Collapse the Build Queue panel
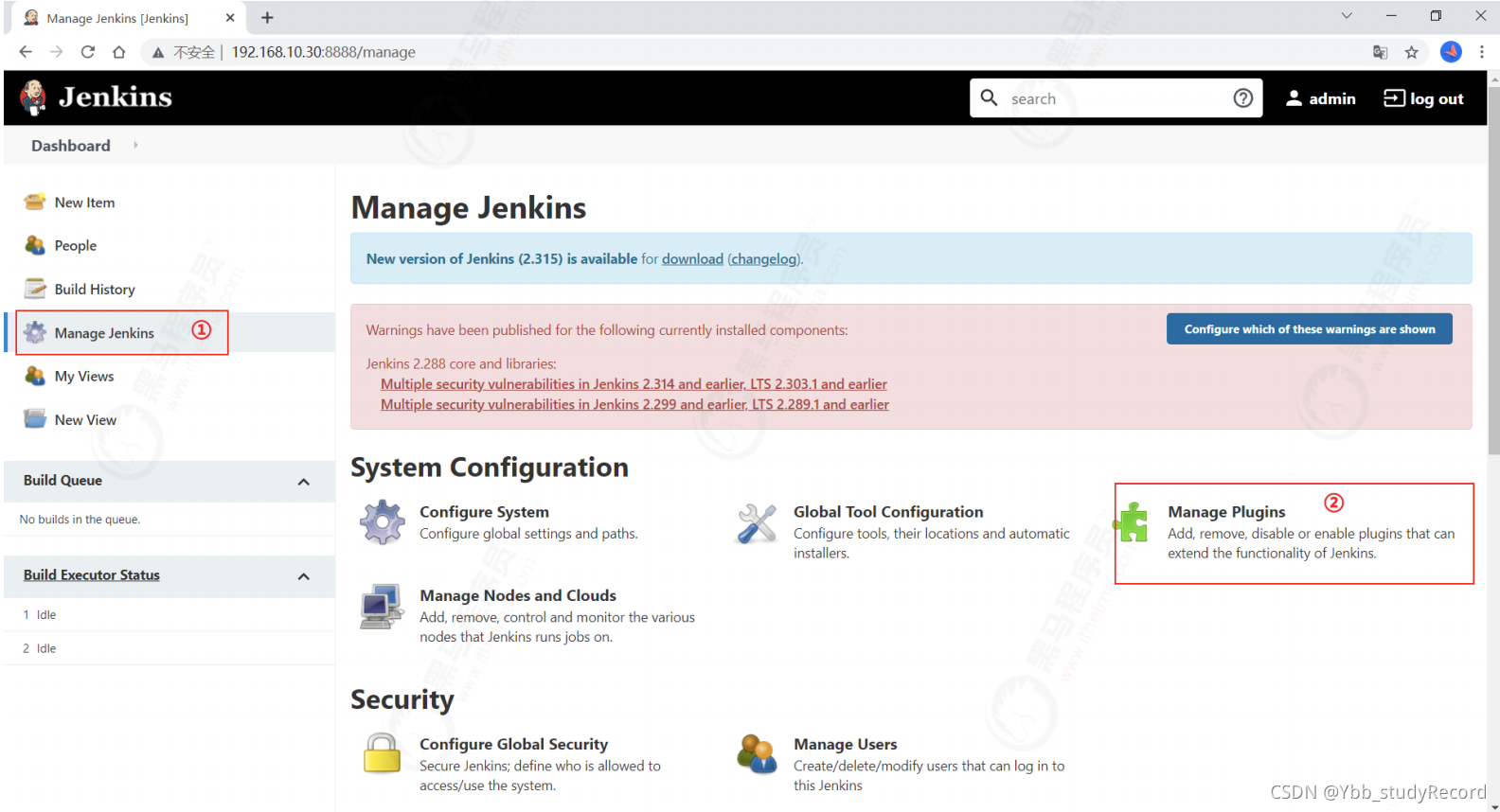Image resolution: width=1500 pixels, height=812 pixels. coord(304,482)
